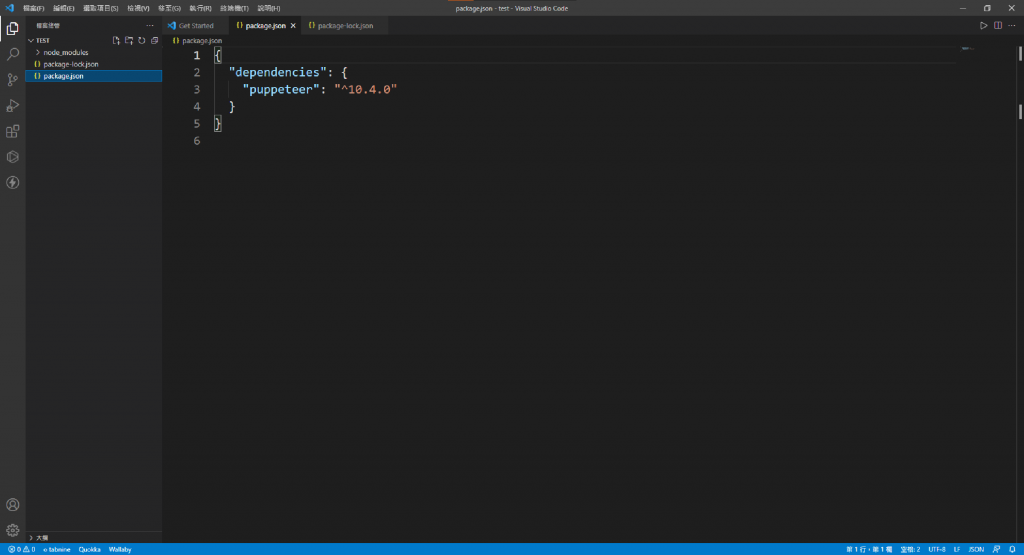The height and width of the screenshot is (555, 1024).
Task: Refresh the explorer file tree
Action: coord(141,40)
